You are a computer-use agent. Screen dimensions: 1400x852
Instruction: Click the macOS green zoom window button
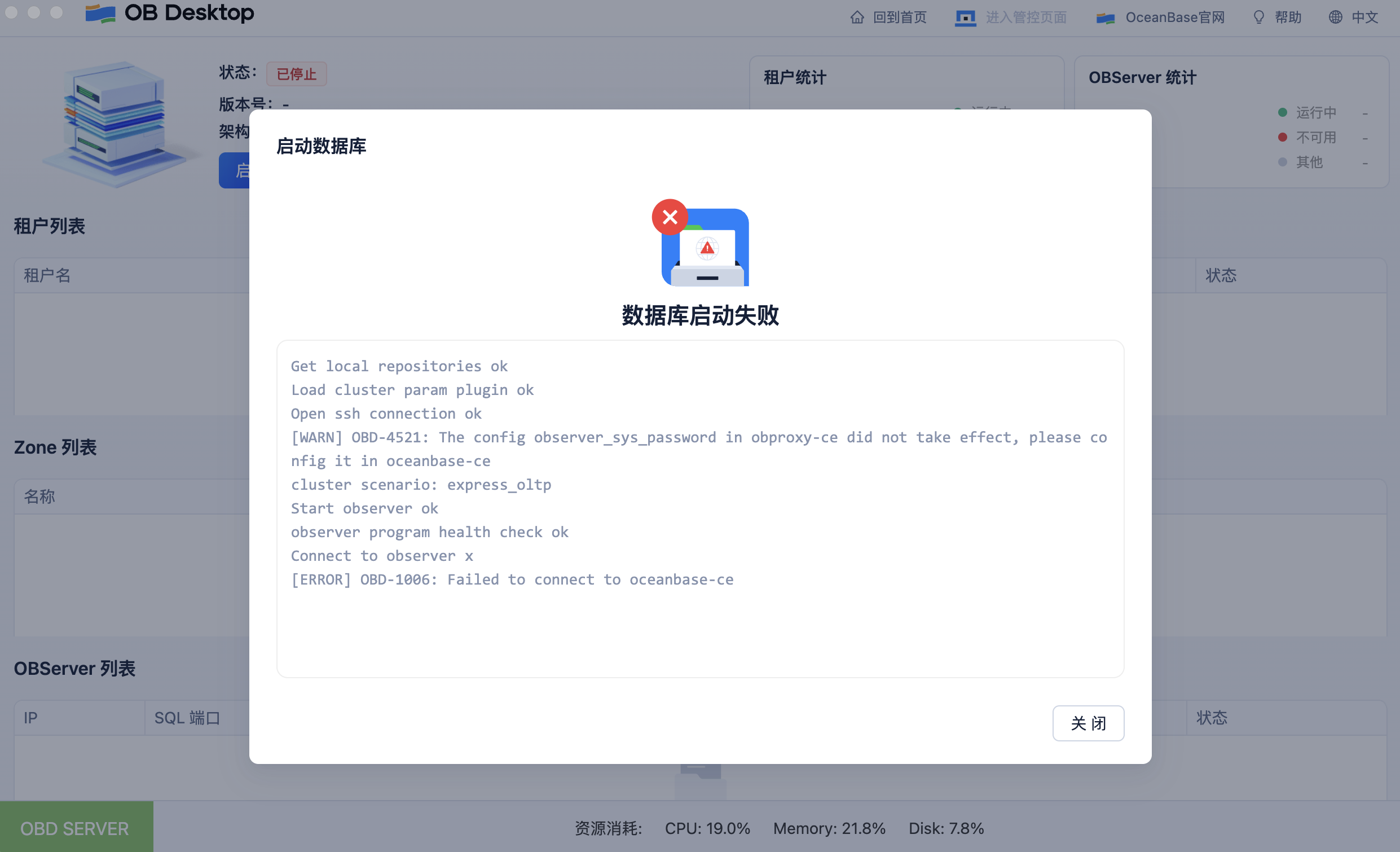[56, 12]
